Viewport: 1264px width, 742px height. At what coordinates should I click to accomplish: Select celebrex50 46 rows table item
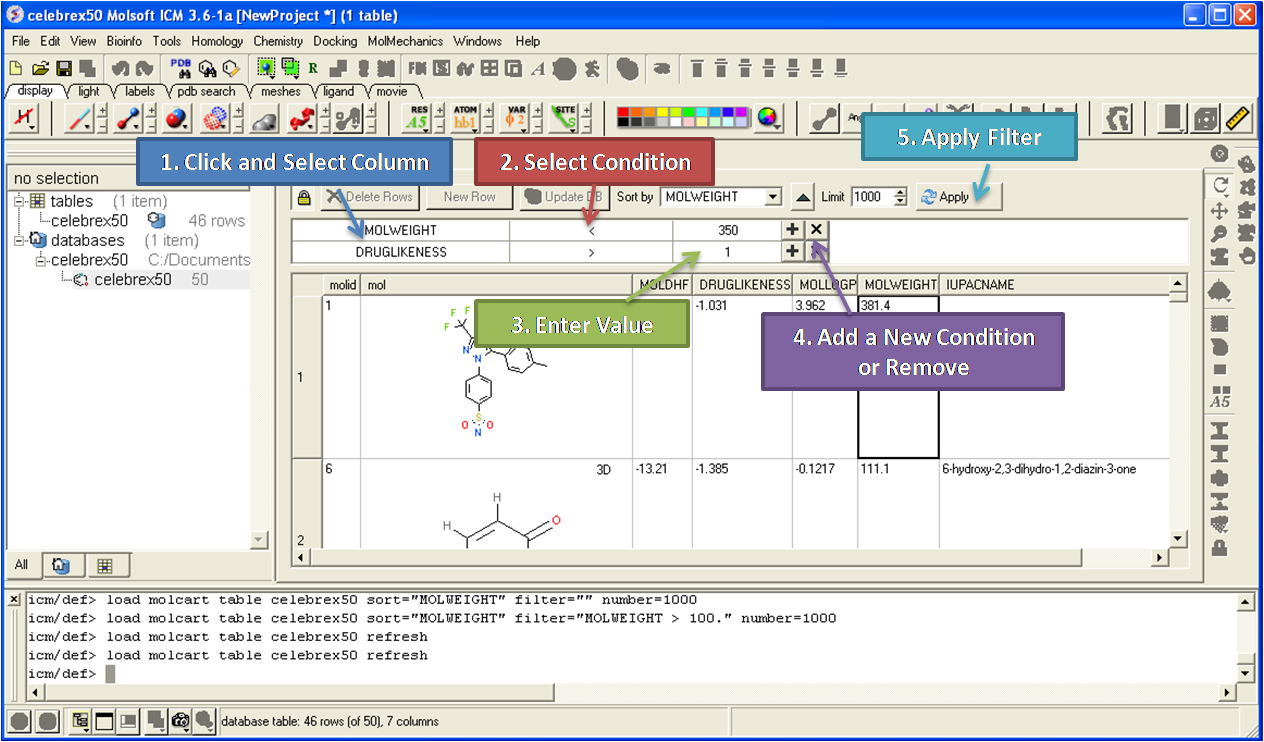pos(148,221)
